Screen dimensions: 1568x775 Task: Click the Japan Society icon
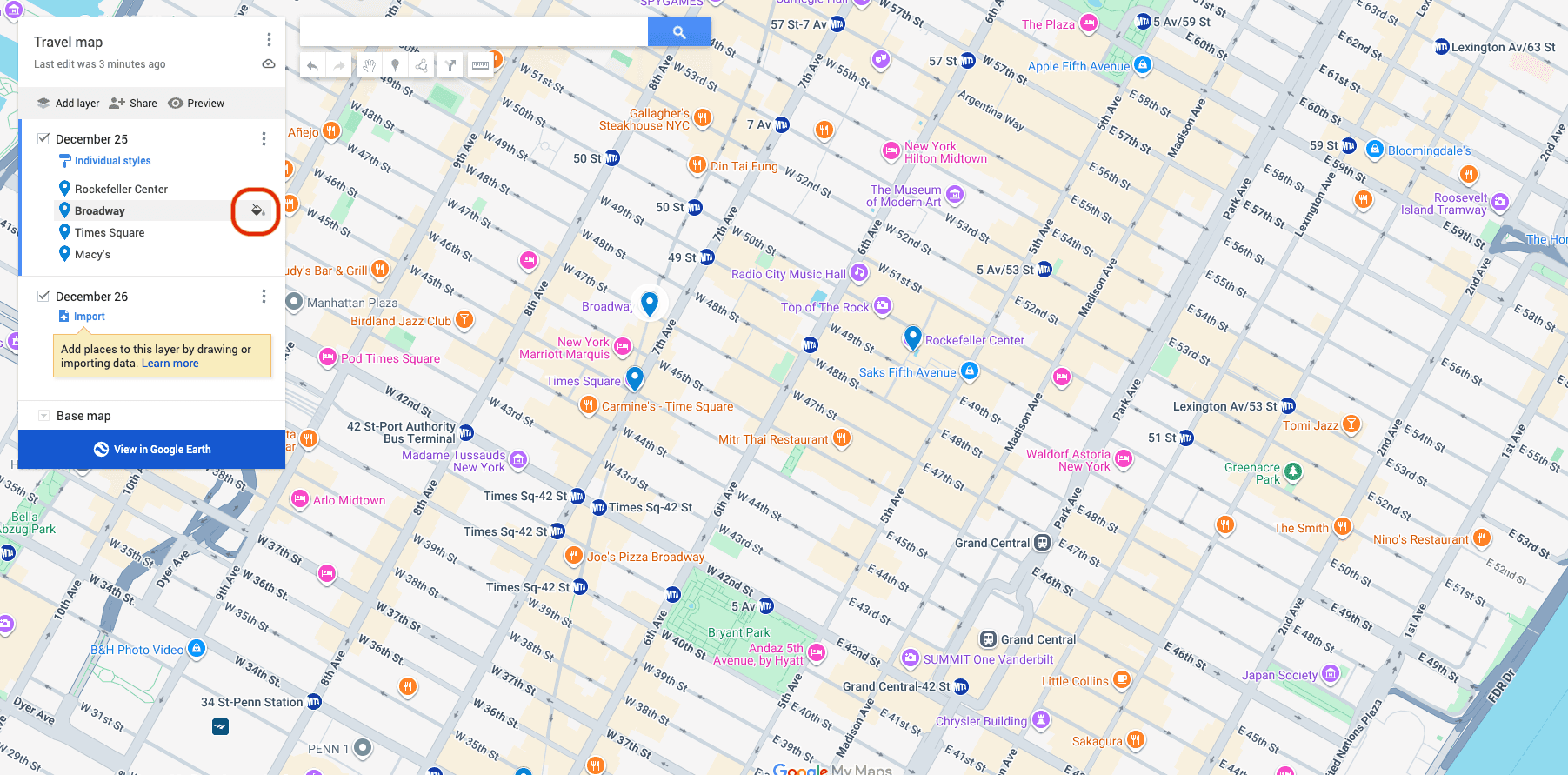(x=1331, y=673)
